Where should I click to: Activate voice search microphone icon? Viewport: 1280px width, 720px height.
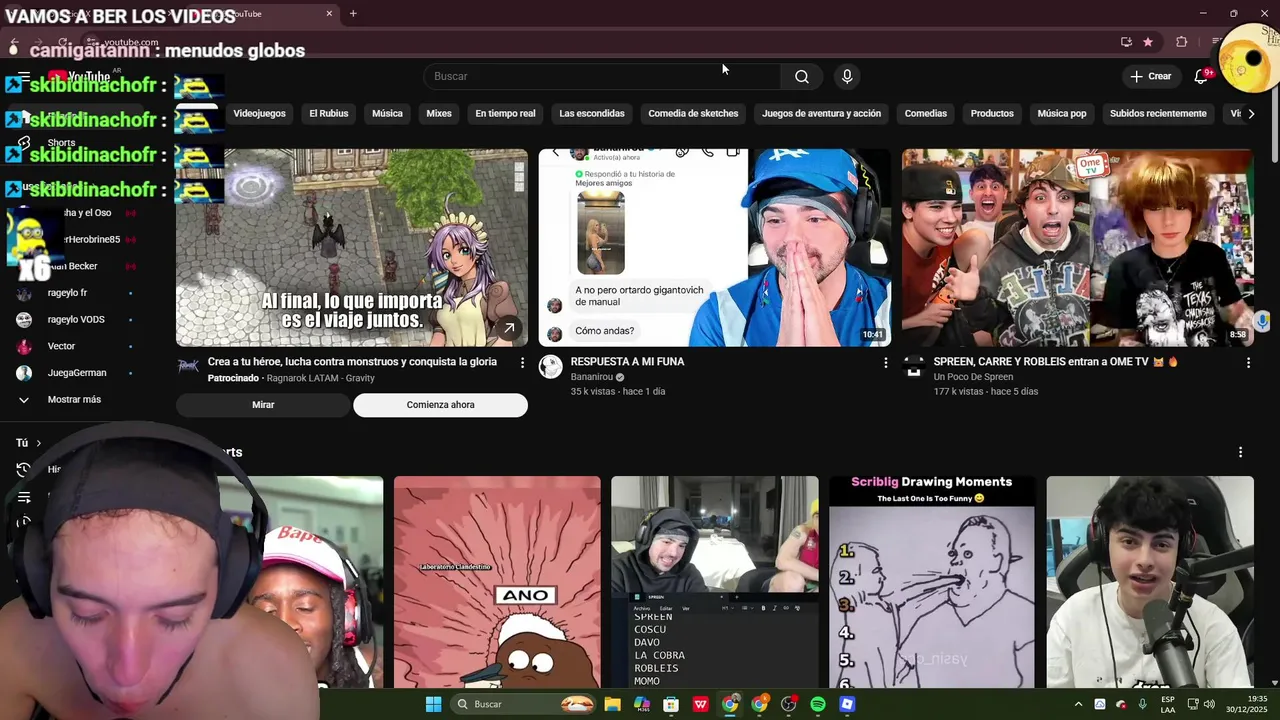tap(847, 76)
